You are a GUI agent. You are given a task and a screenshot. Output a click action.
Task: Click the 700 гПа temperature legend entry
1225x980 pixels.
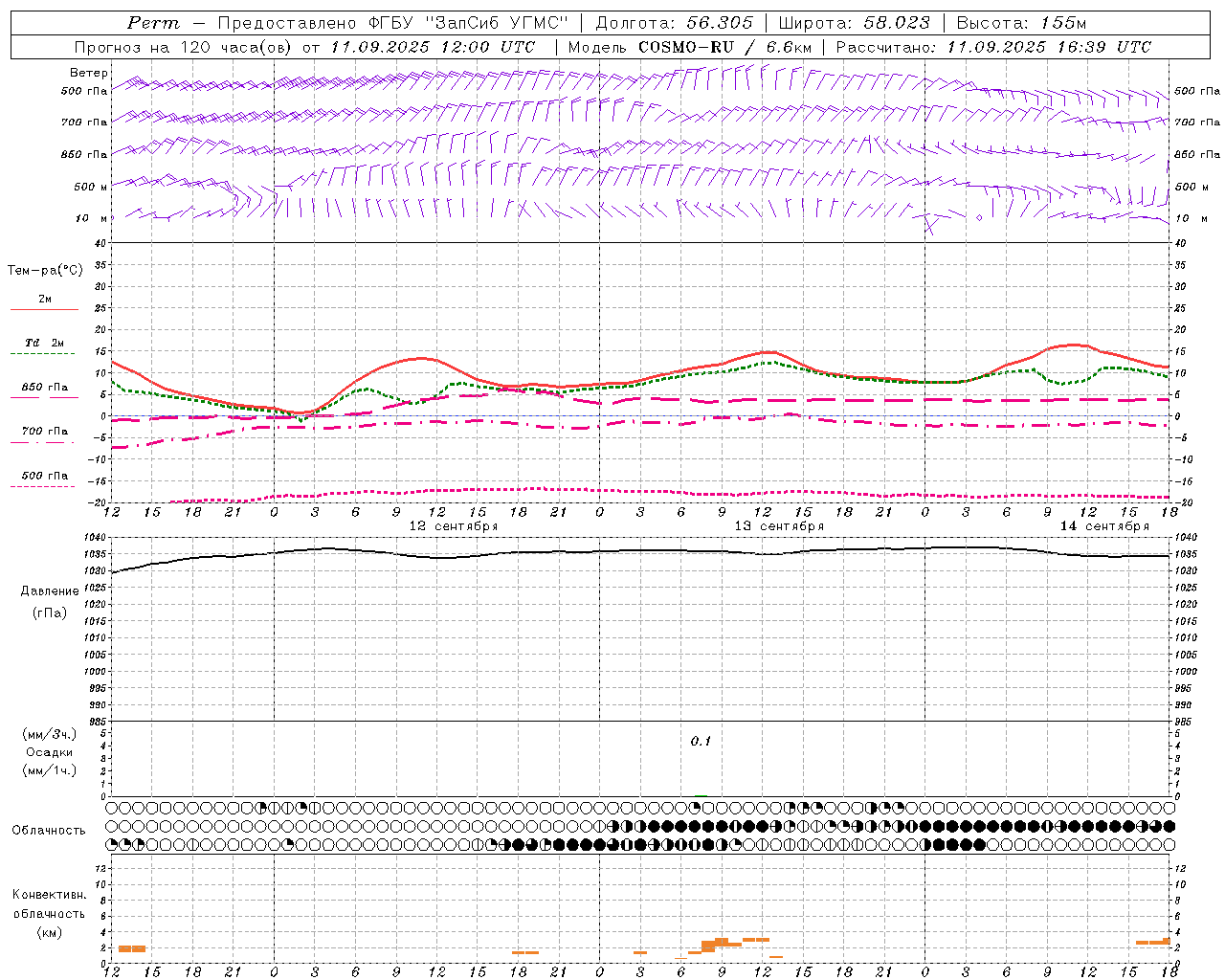[45, 432]
